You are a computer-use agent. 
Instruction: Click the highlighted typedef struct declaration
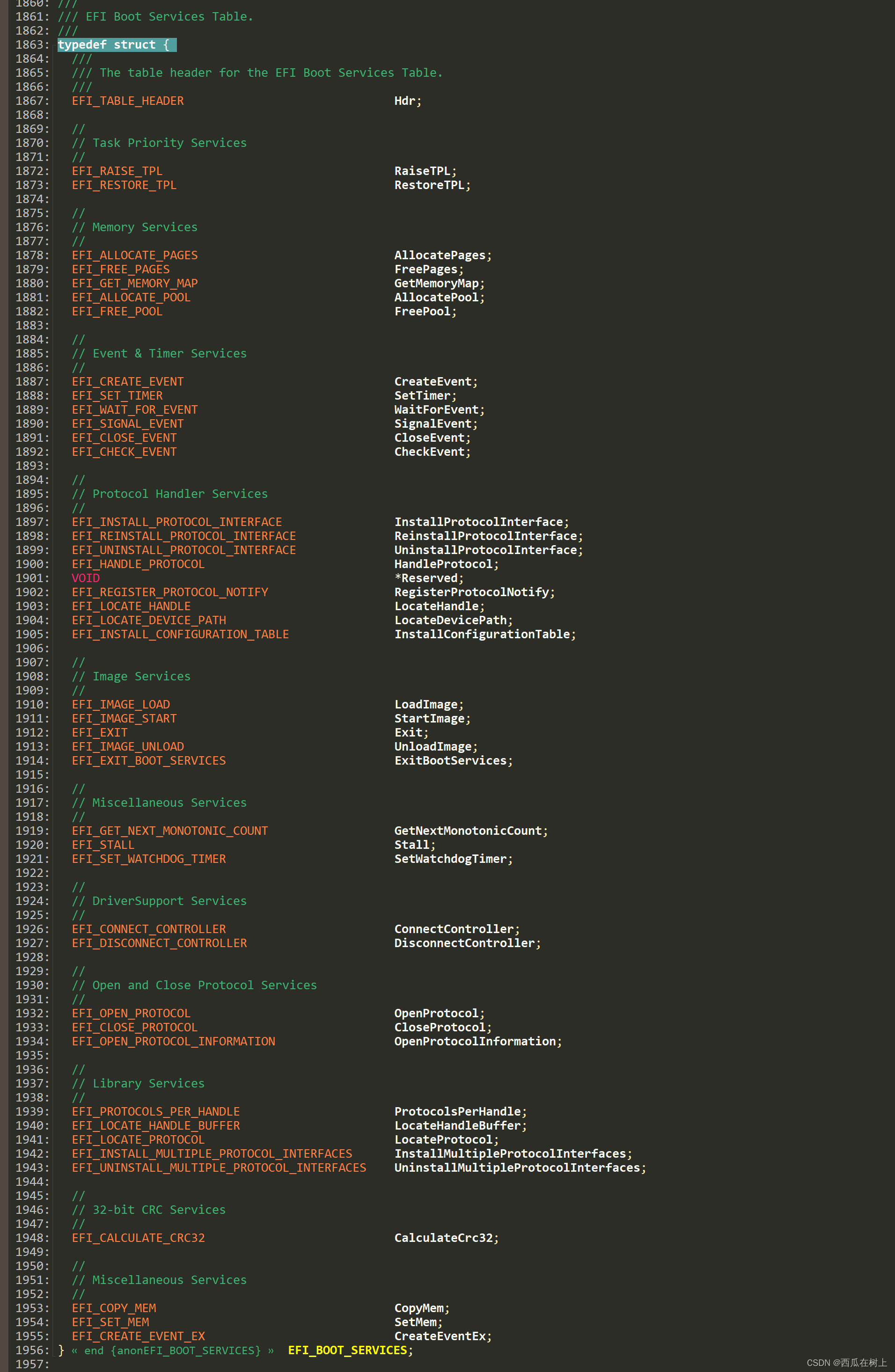(116, 44)
